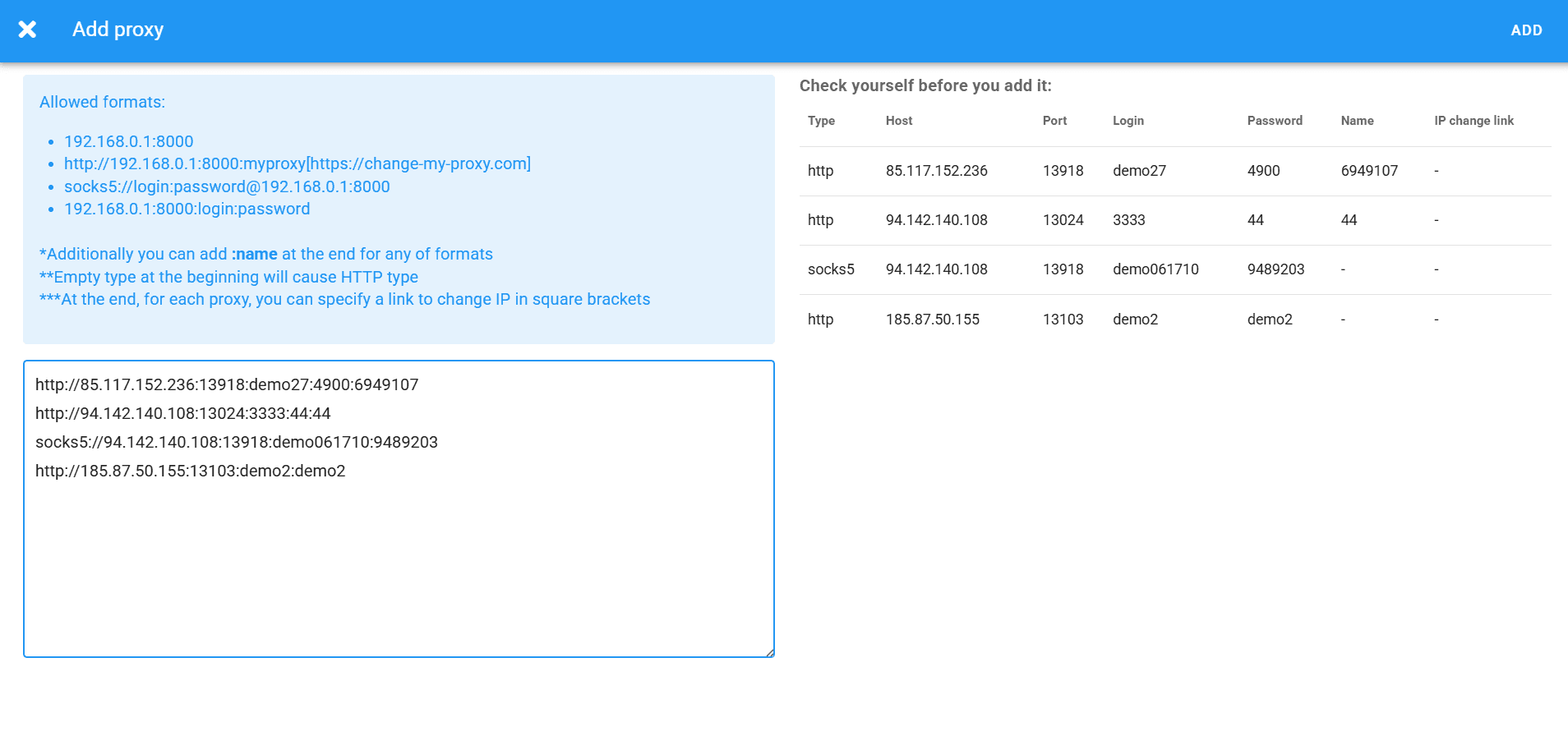Click the first proxy line in text area
This screenshot has height=736, width=1568.
227,384
